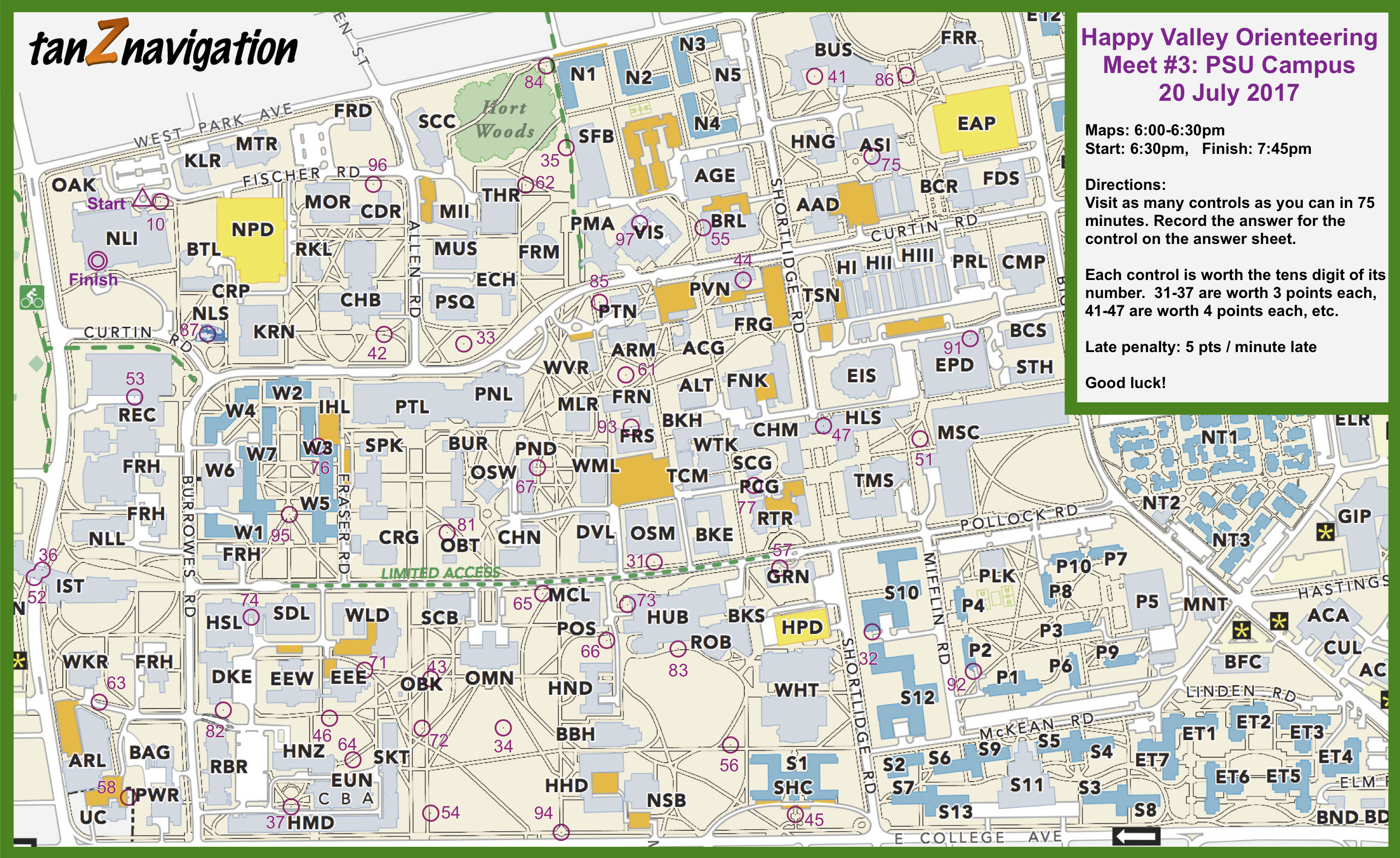This screenshot has height=858, width=1400.
Task: Click the green bicycle icon
Action: tap(32, 297)
